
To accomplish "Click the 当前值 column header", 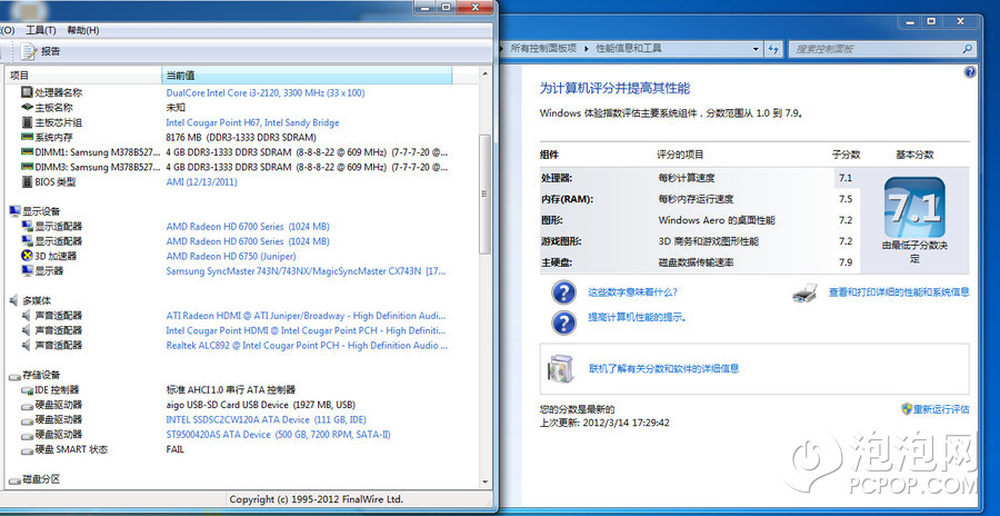I will click(306, 76).
